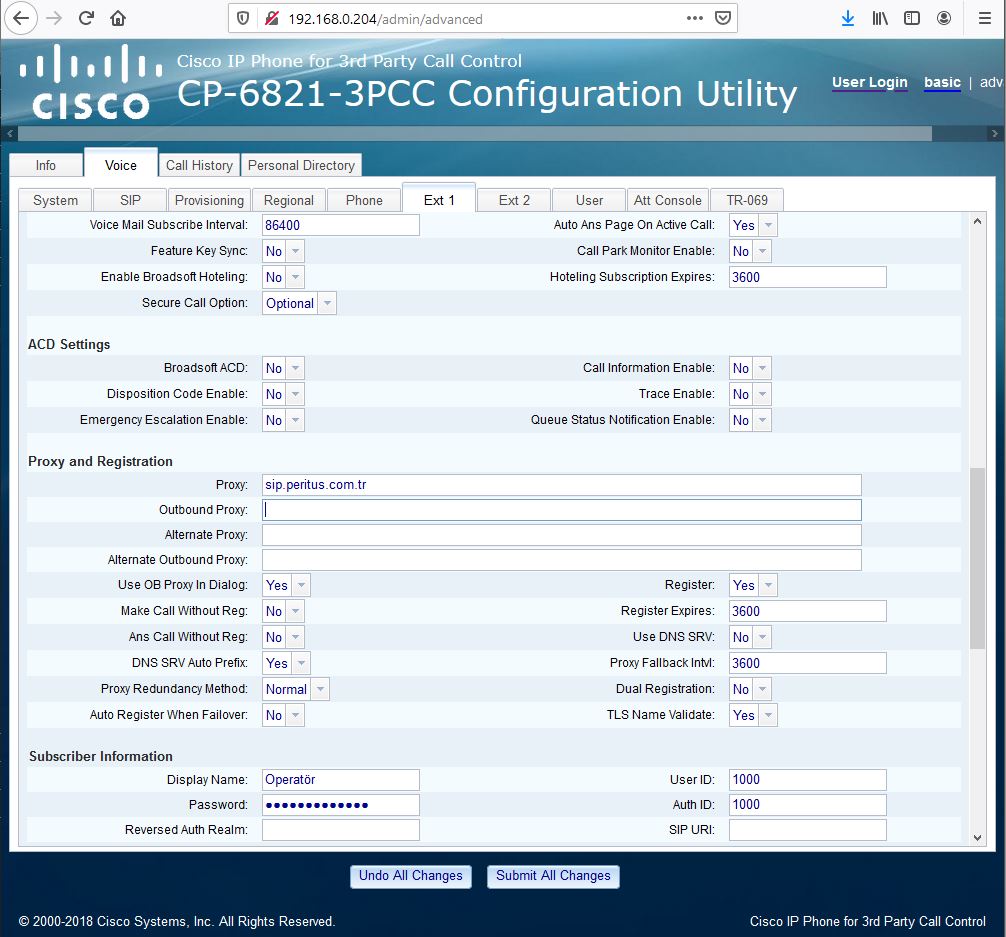Select the TR-069 sub-tab
The width and height of the screenshot is (1006, 937).
click(x=747, y=200)
